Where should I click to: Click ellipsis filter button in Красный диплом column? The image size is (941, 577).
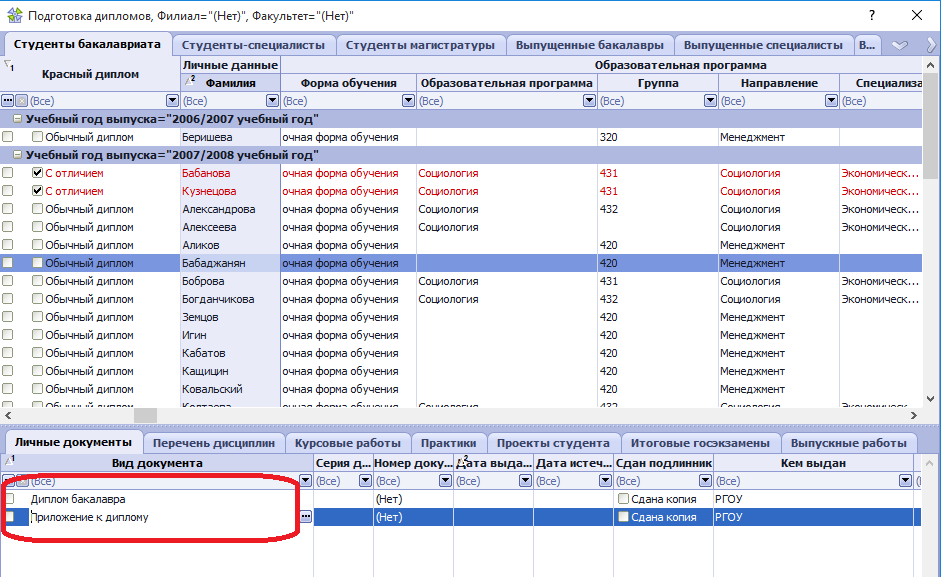8,101
